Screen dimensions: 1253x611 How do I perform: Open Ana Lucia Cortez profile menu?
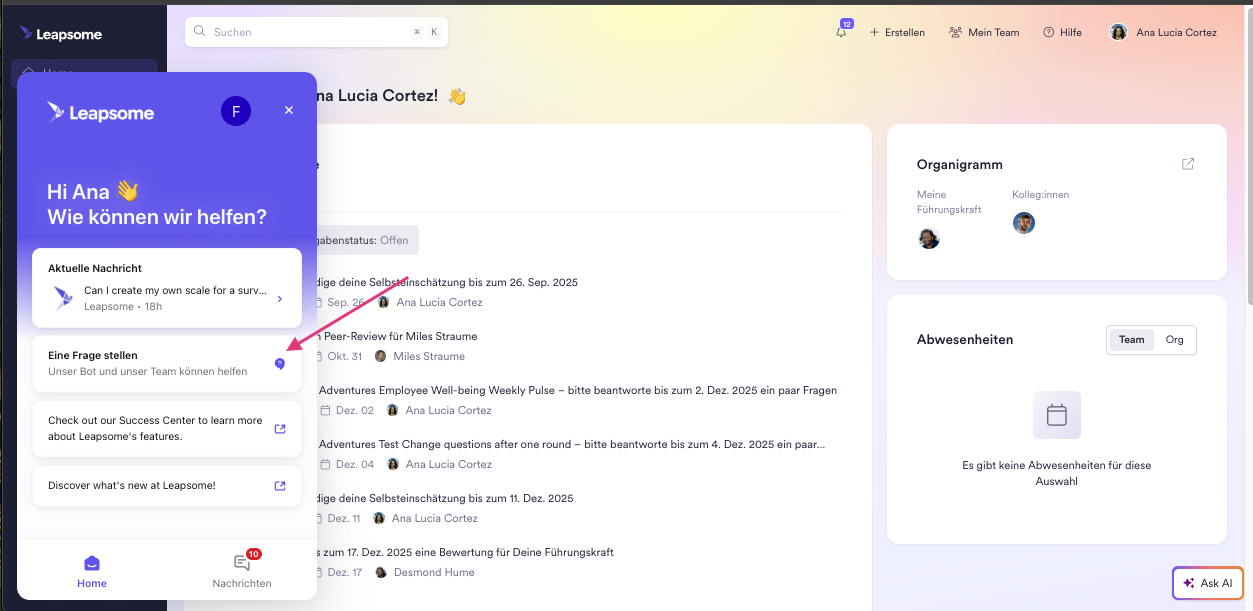(1164, 32)
